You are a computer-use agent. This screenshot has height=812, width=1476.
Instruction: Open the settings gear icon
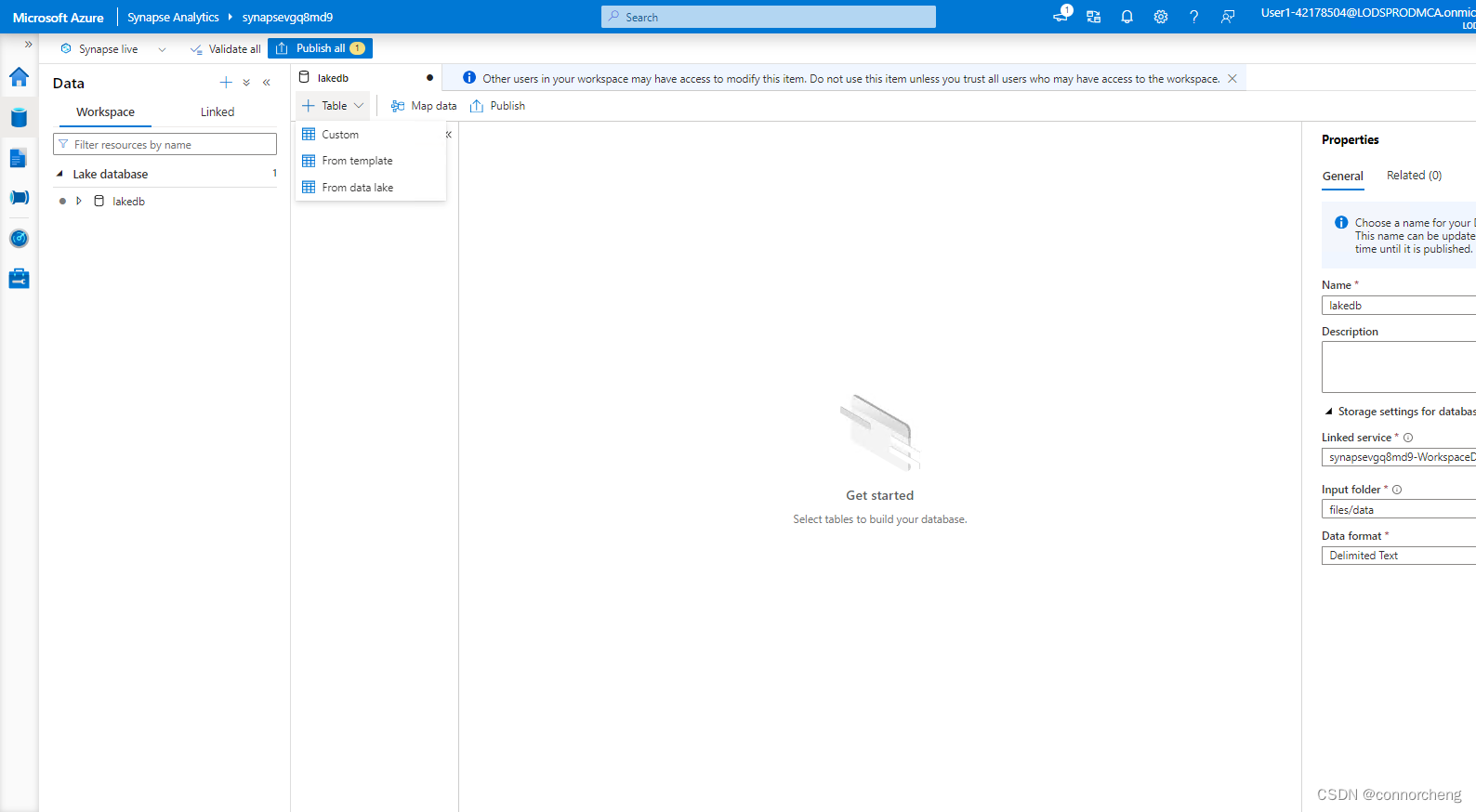[1161, 17]
